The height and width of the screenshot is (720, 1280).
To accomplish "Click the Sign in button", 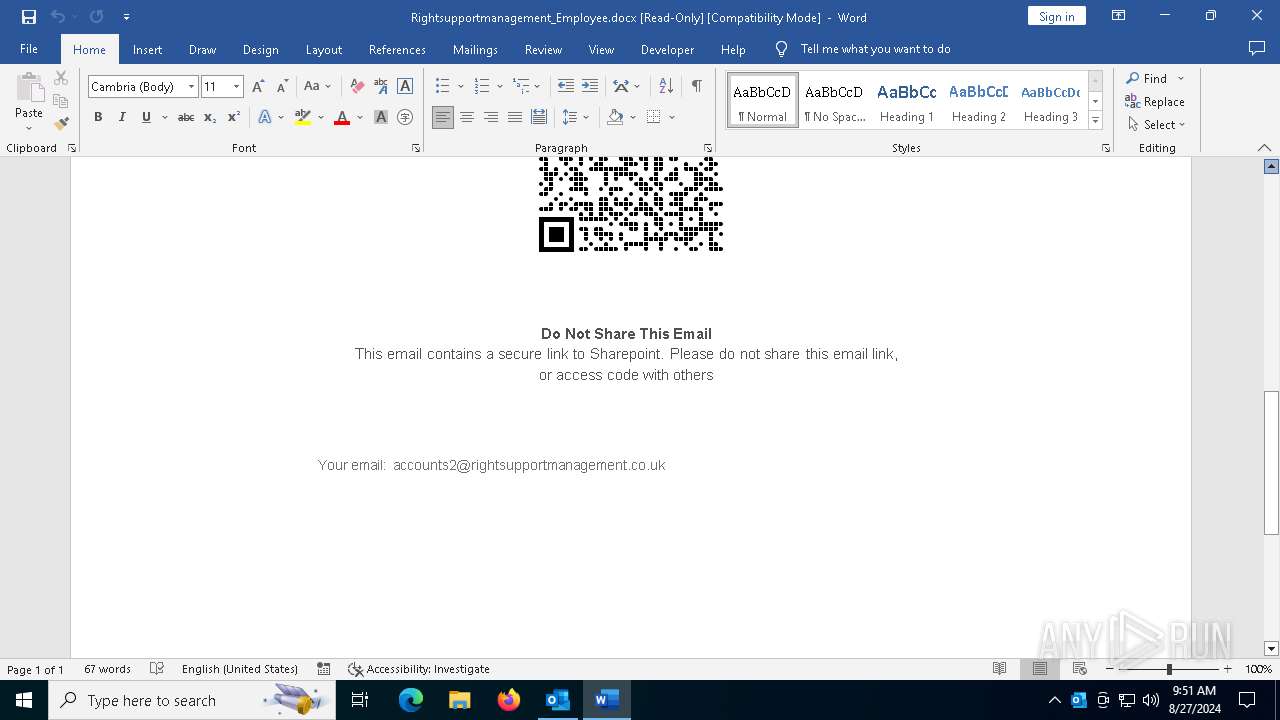I will [x=1056, y=16].
